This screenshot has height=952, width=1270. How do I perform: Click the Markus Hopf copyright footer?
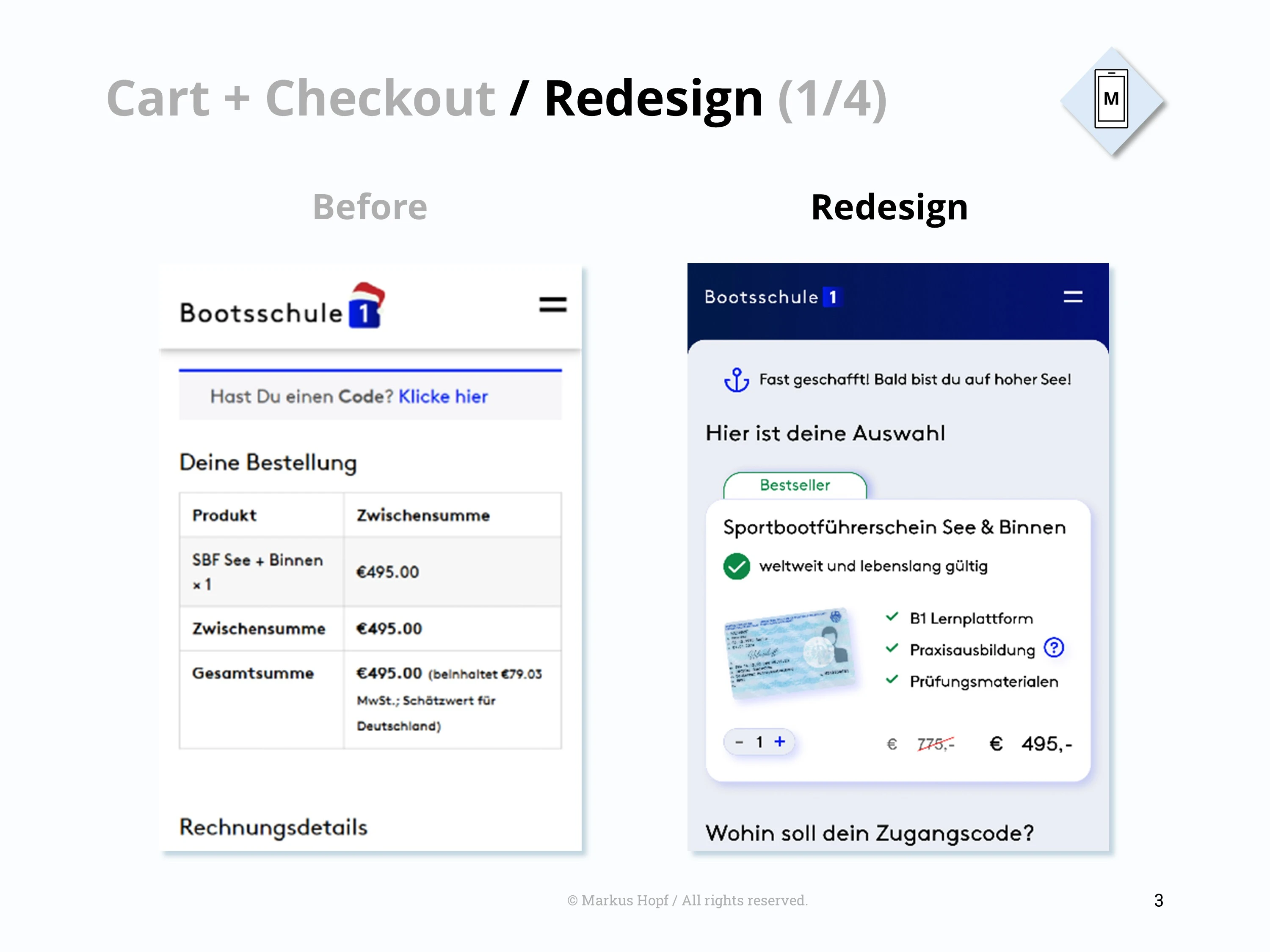point(687,900)
